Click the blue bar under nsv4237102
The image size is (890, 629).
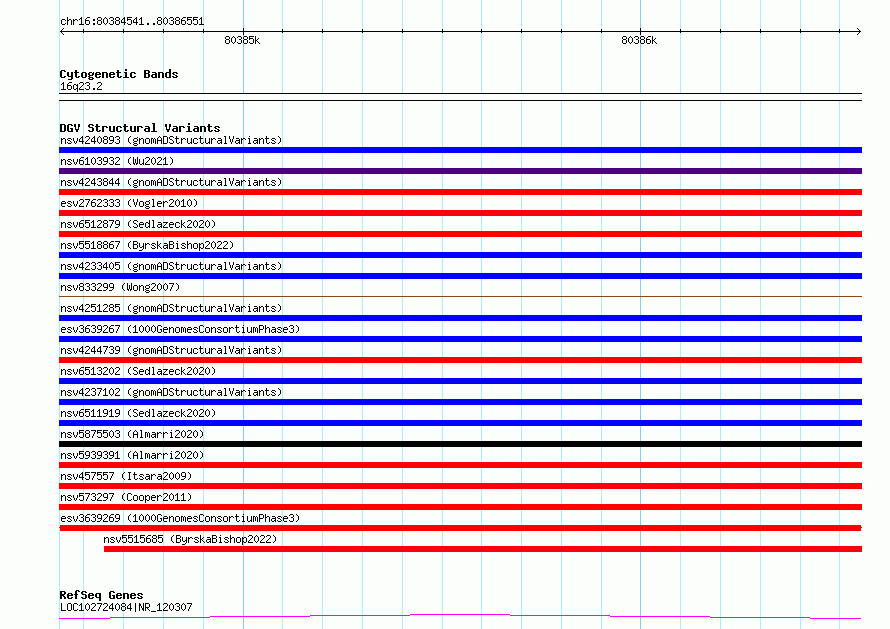point(460,402)
